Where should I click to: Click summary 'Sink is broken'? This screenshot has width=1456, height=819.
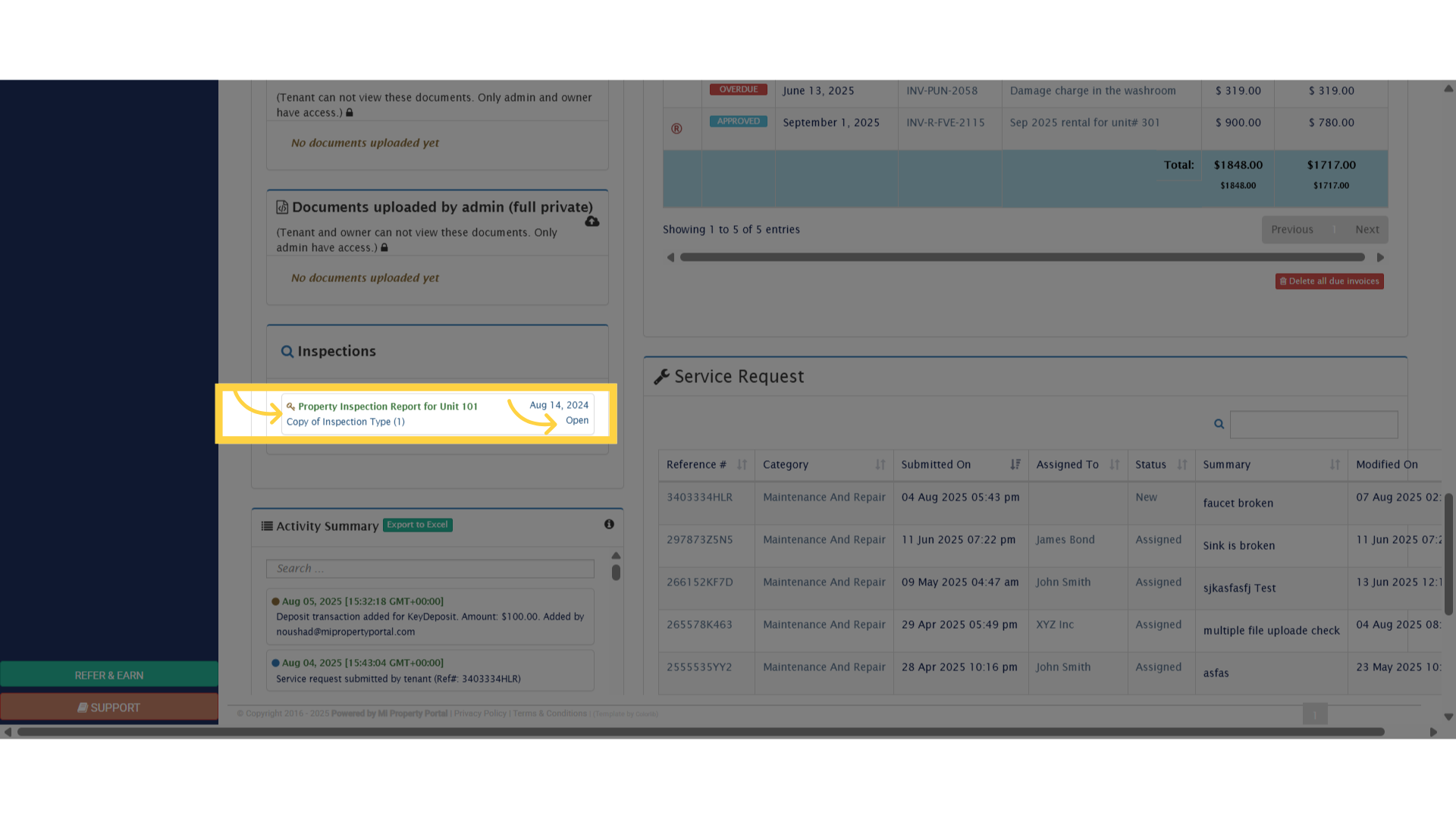pos(1238,546)
